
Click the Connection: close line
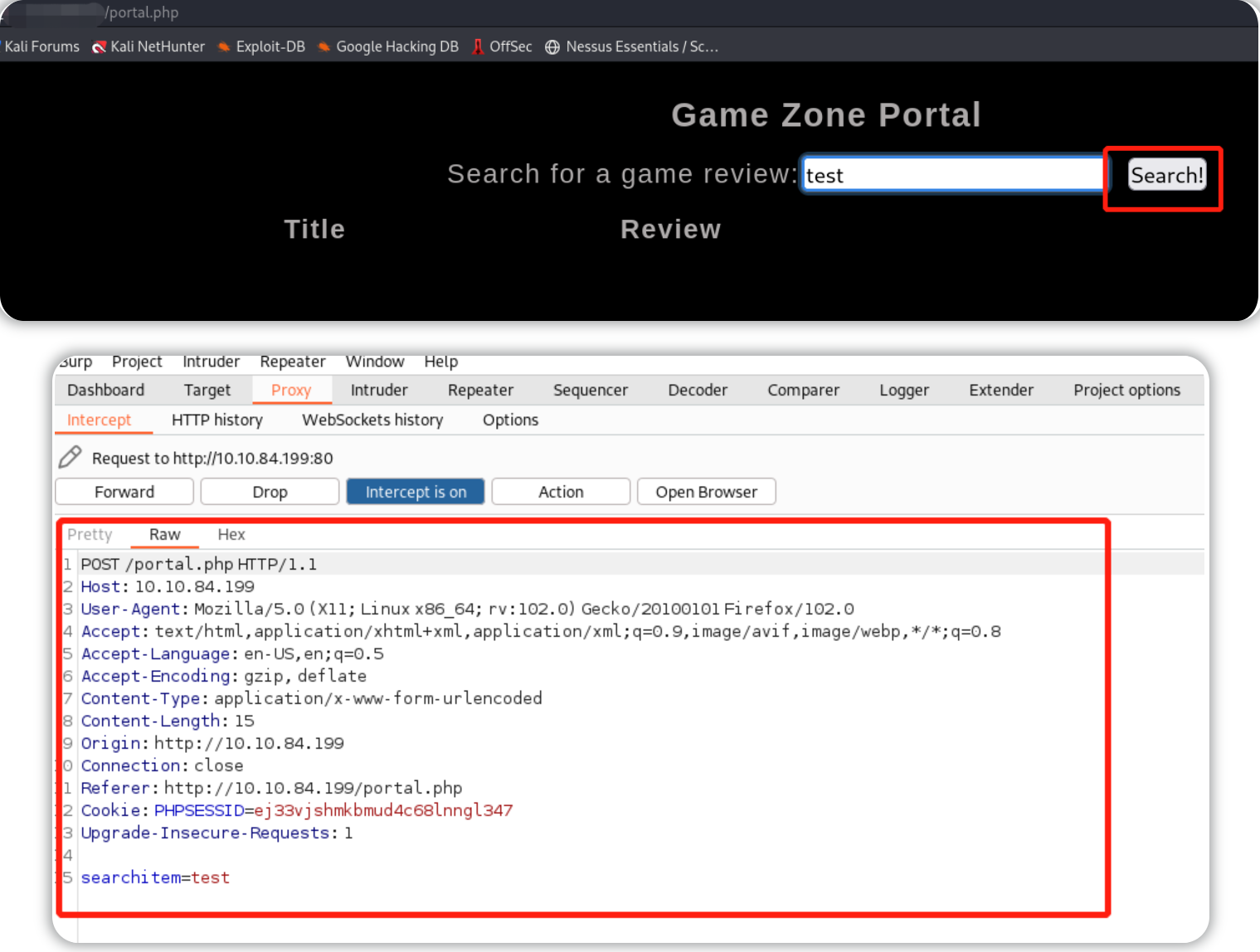162,765
